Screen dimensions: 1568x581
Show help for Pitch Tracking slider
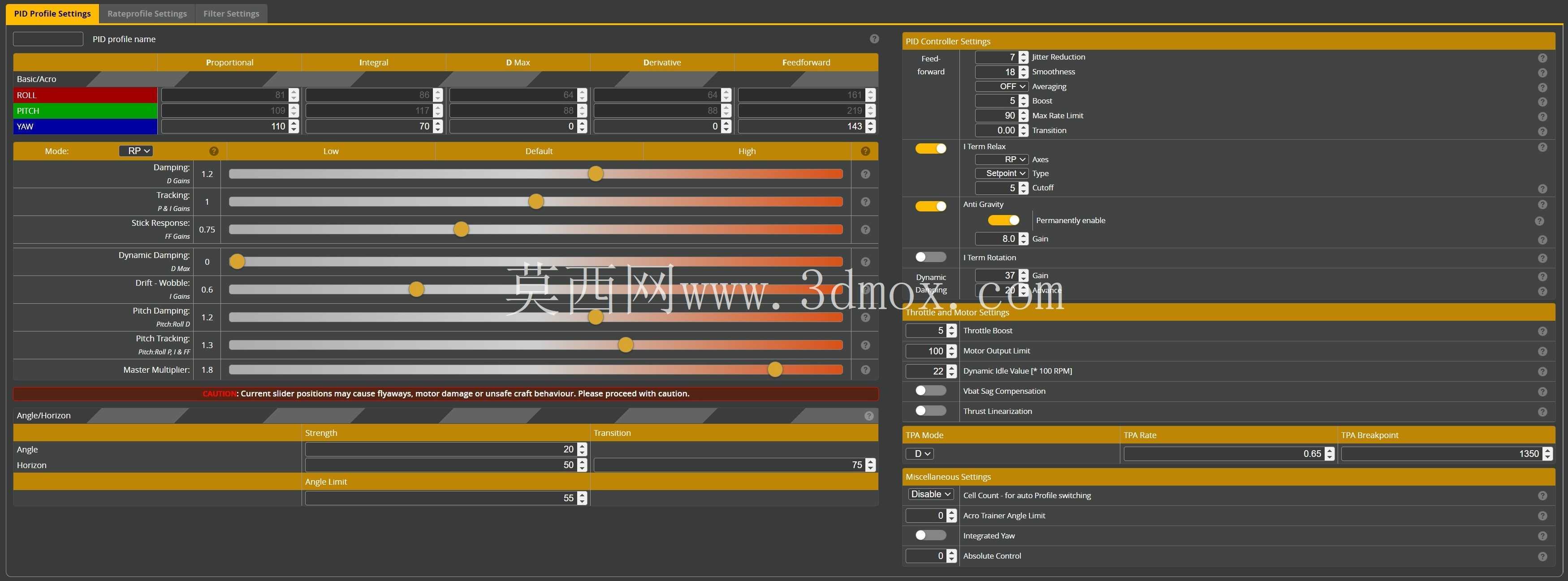(865, 345)
